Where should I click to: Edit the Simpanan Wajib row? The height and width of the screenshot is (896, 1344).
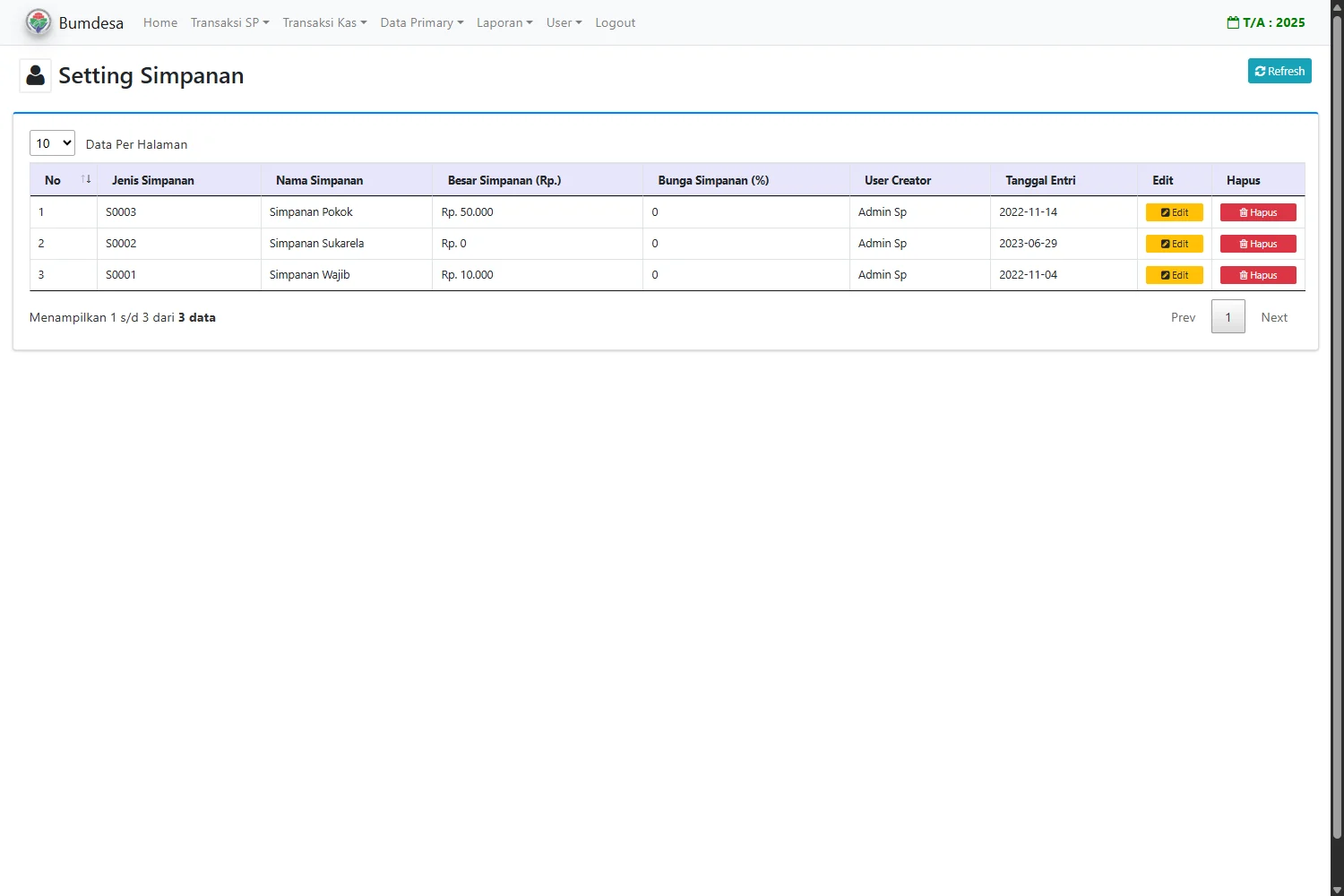point(1174,275)
